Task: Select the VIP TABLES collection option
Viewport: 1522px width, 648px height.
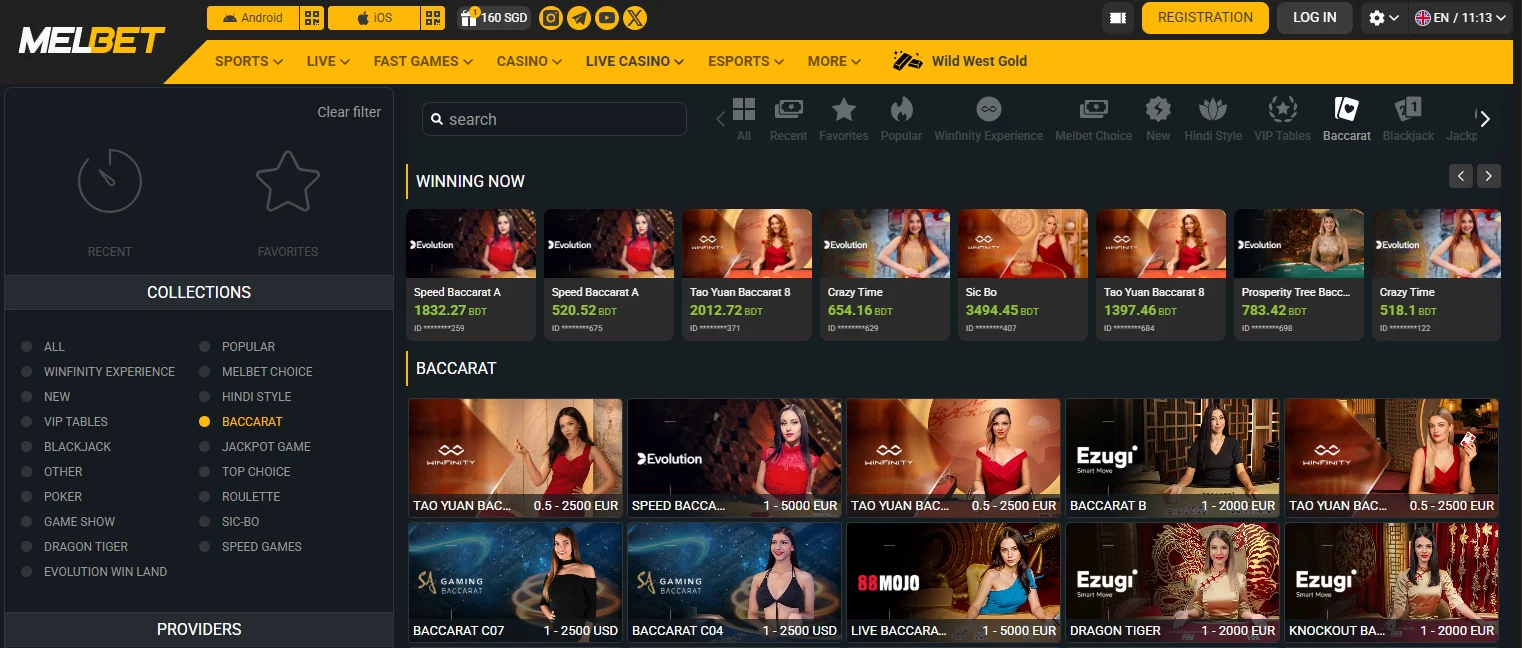Action: (65, 422)
